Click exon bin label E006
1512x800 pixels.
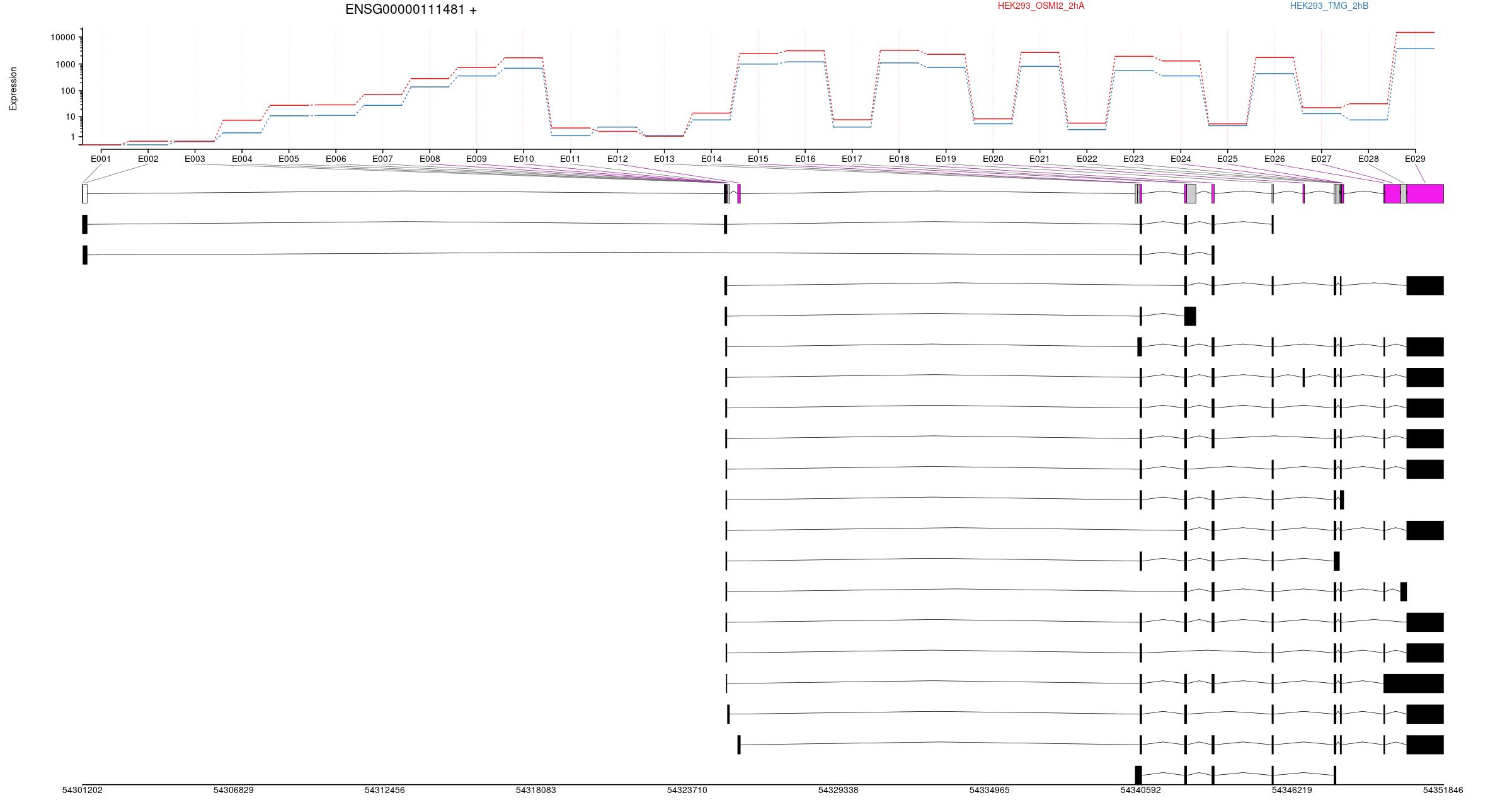pyautogui.click(x=336, y=159)
